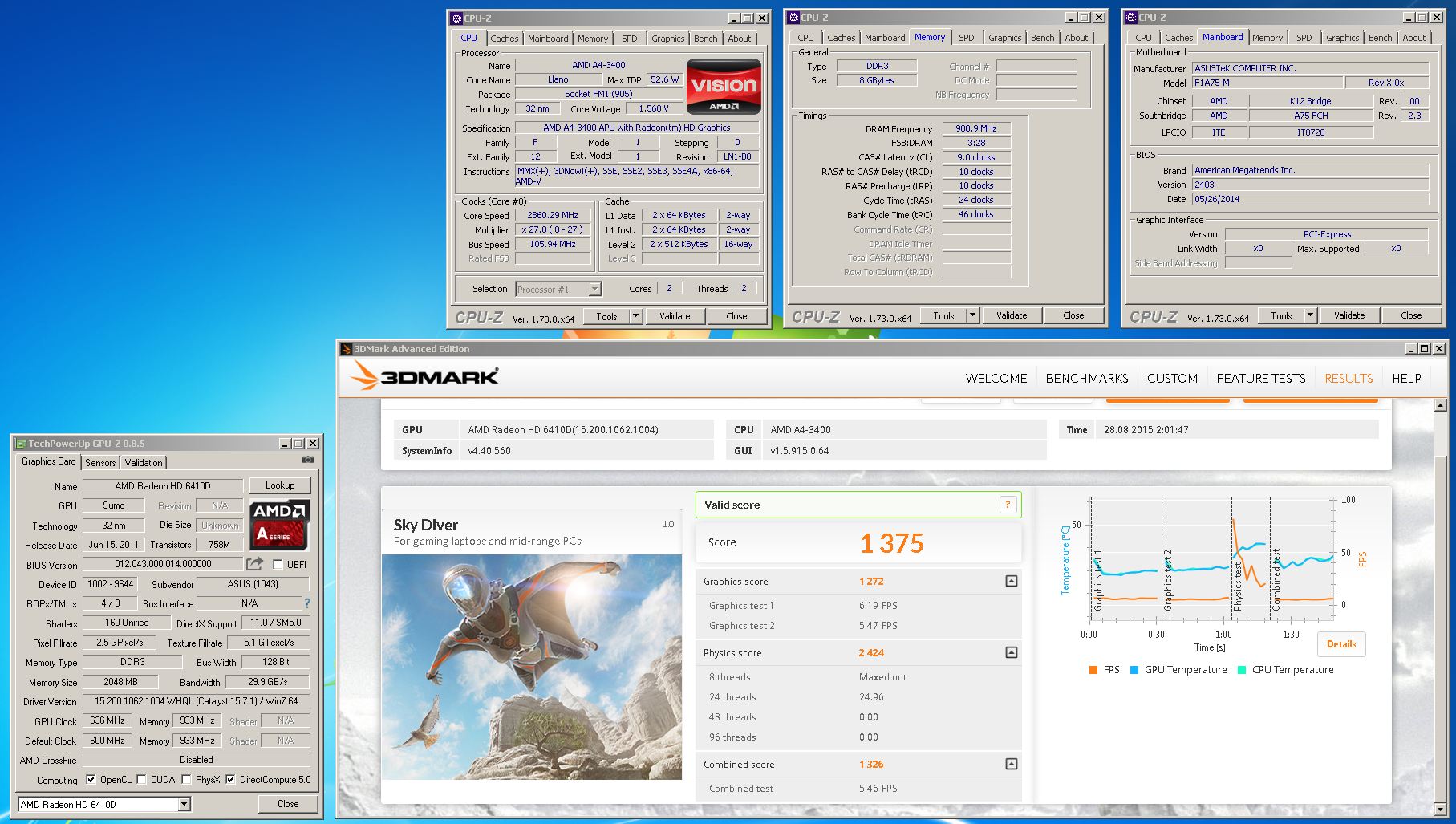The width and height of the screenshot is (1456, 824).
Task: Click Validate in the CPU-Z CPU window
Action: coord(675,316)
